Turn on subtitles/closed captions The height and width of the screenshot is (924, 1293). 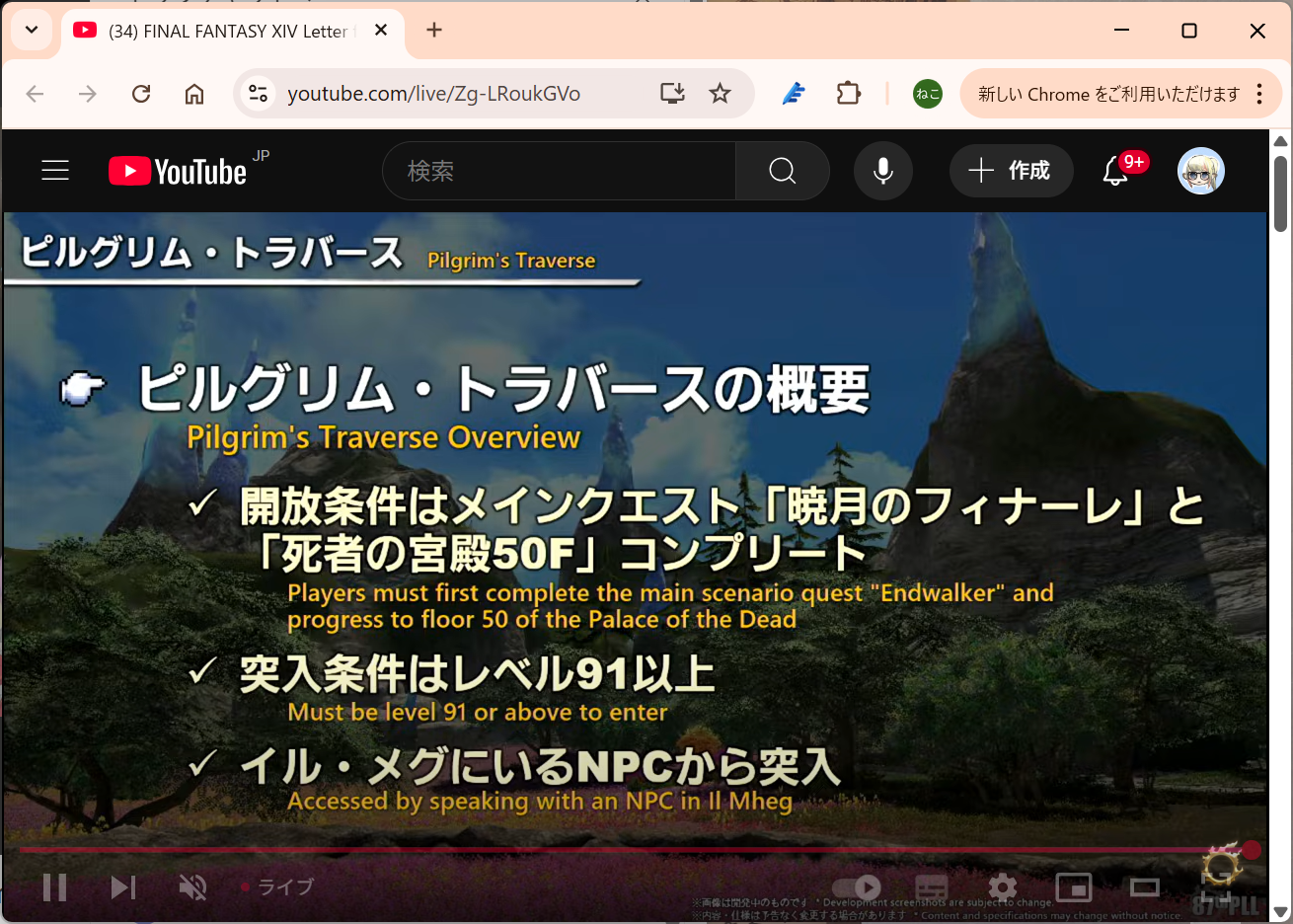(x=931, y=887)
